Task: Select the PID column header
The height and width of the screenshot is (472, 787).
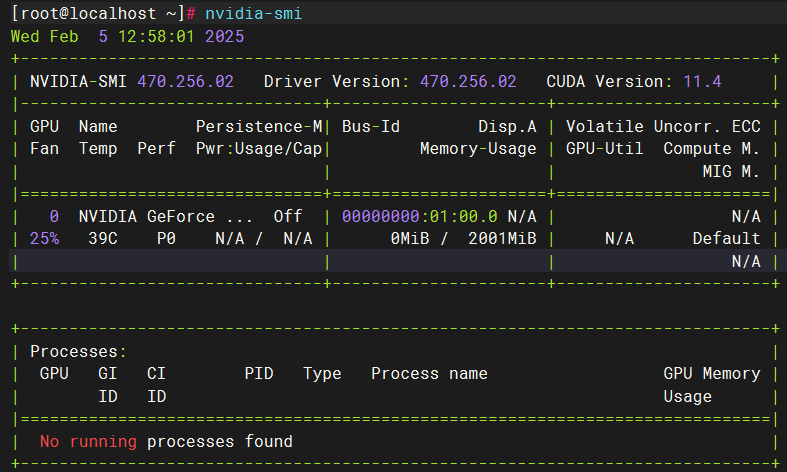Action: point(259,373)
